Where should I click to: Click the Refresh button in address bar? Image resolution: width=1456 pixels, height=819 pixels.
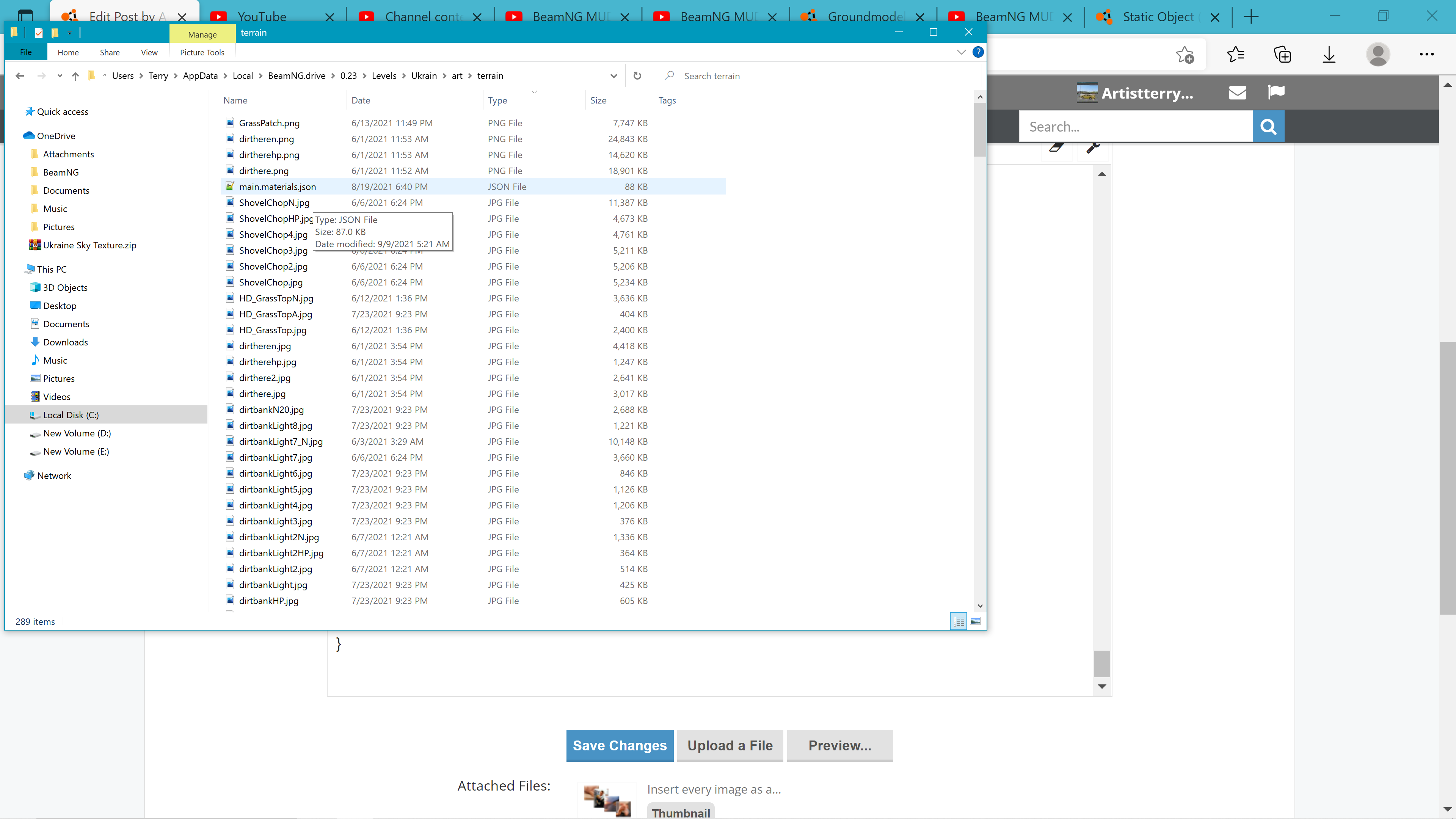pyautogui.click(x=637, y=76)
